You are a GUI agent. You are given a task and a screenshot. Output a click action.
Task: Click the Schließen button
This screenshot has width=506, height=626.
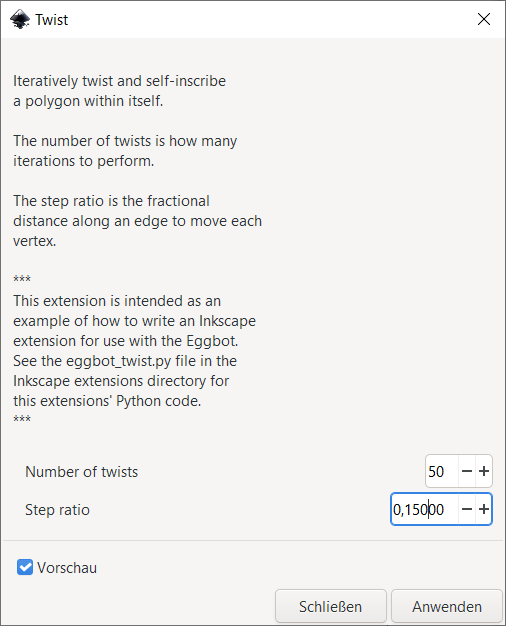pos(331,606)
